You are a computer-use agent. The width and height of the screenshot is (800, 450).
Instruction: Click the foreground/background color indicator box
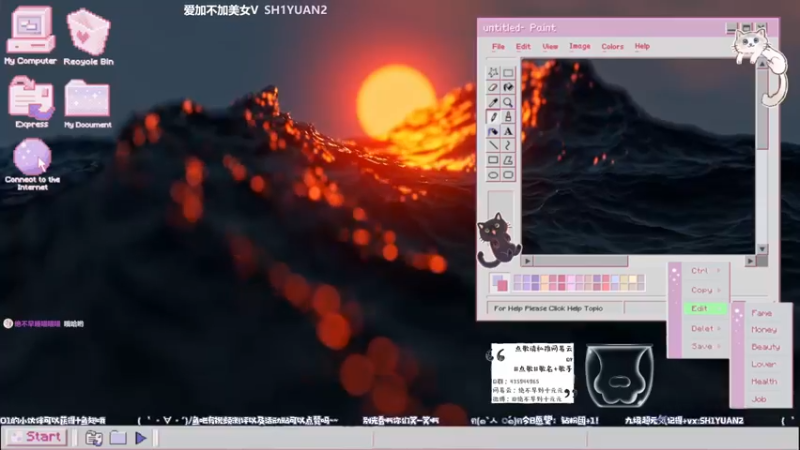(x=499, y=283)
